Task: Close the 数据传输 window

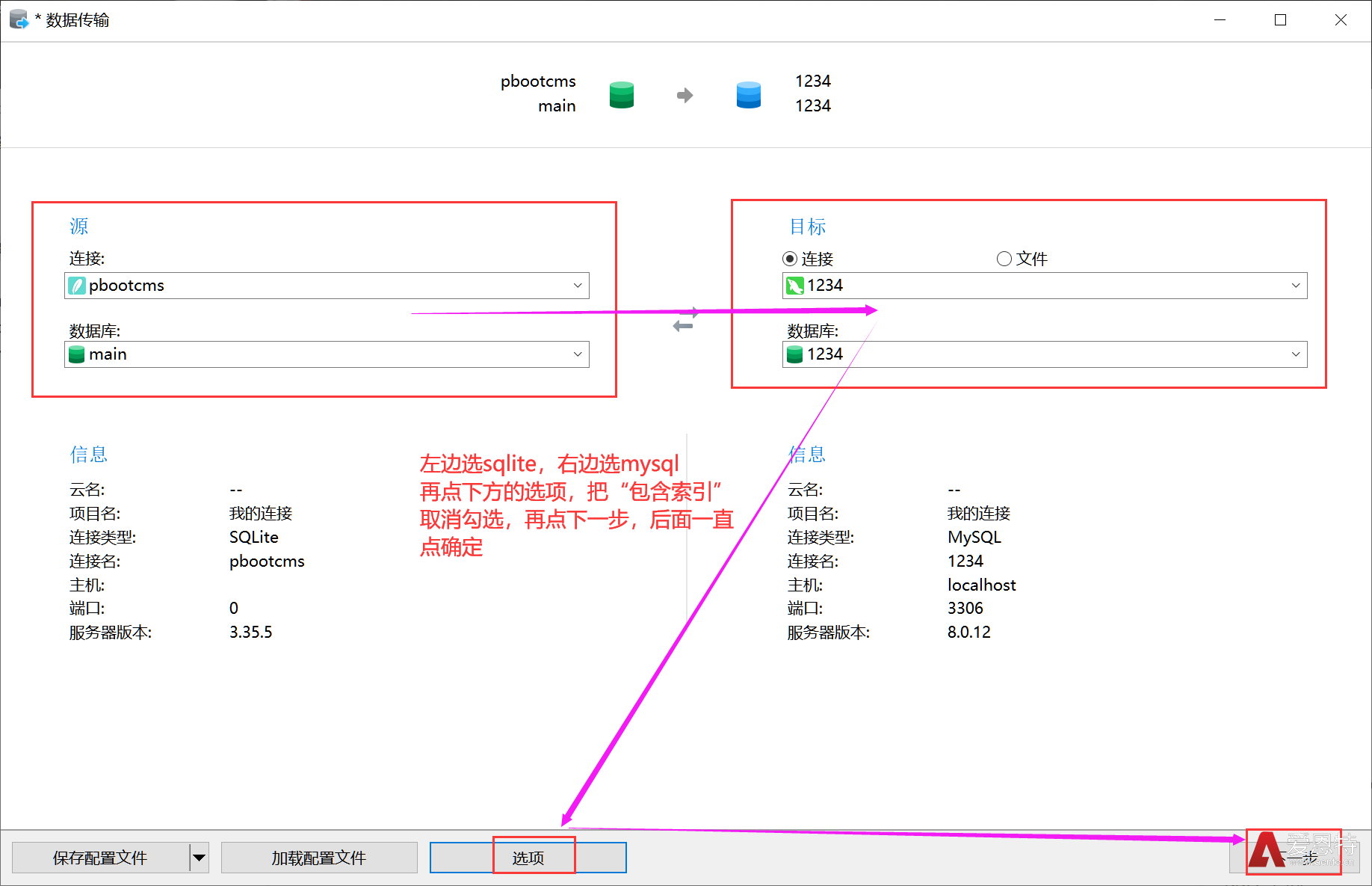Action: pos(1341,20)
